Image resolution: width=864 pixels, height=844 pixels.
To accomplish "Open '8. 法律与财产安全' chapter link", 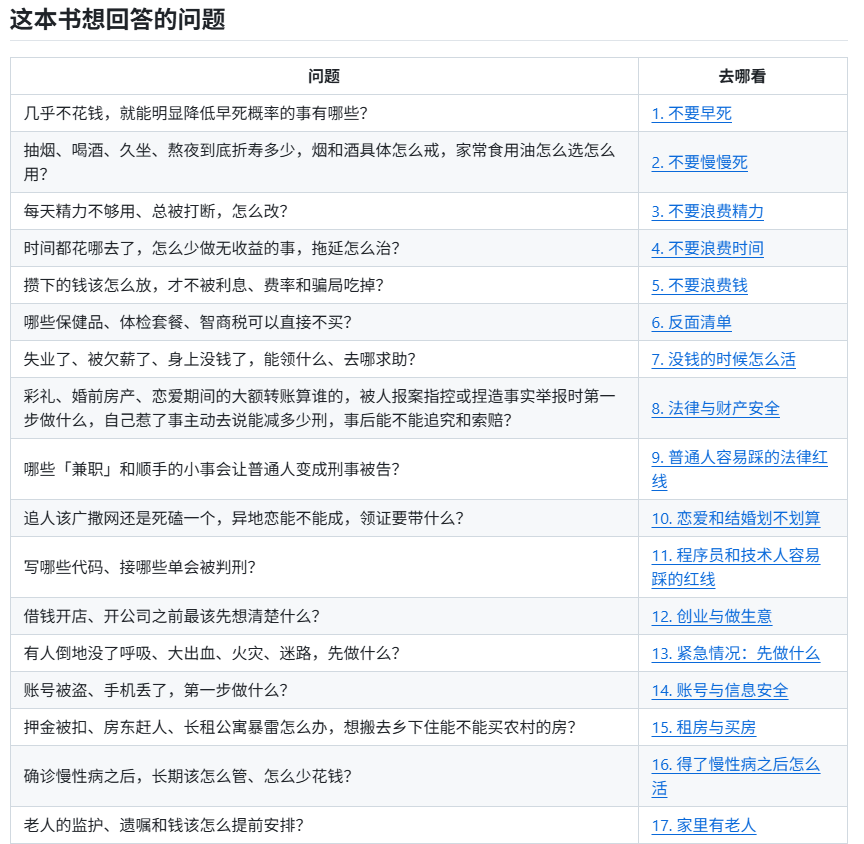I will [715, 408].
